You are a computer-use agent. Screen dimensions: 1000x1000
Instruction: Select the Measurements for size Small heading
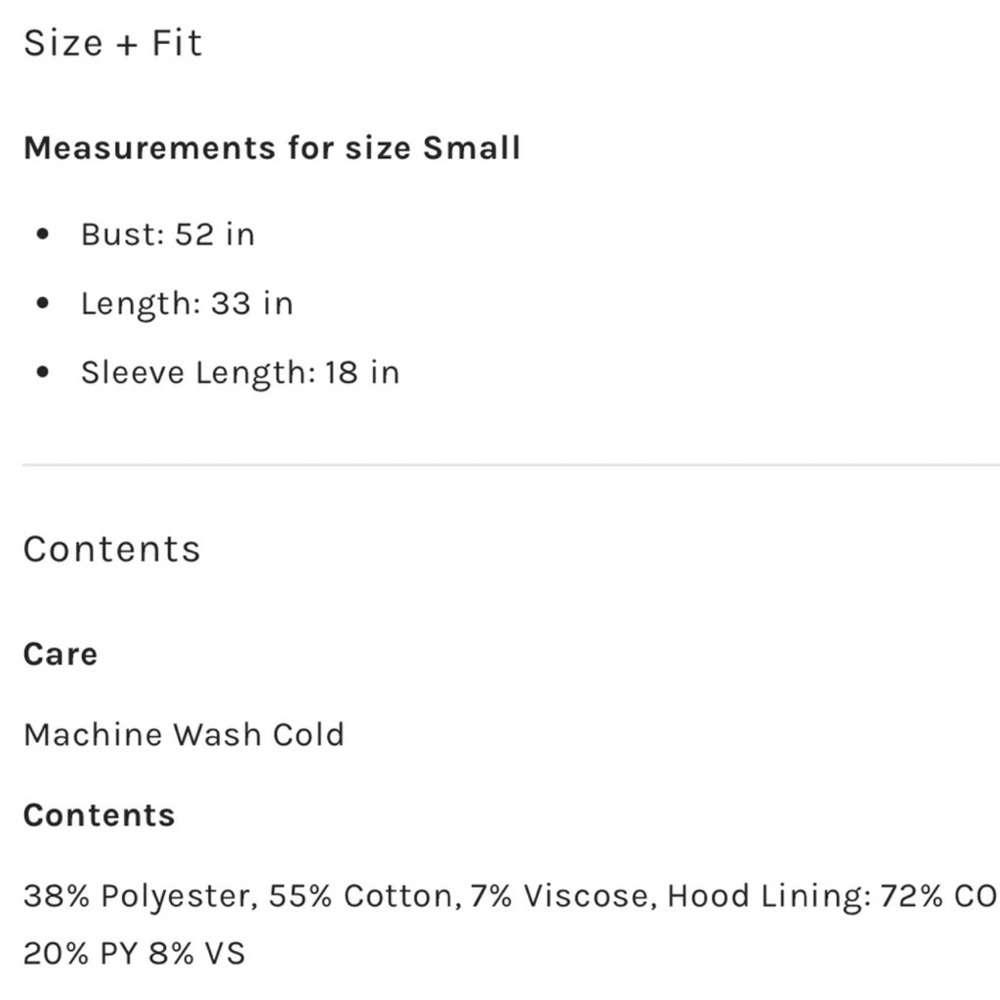click(271, 148)
